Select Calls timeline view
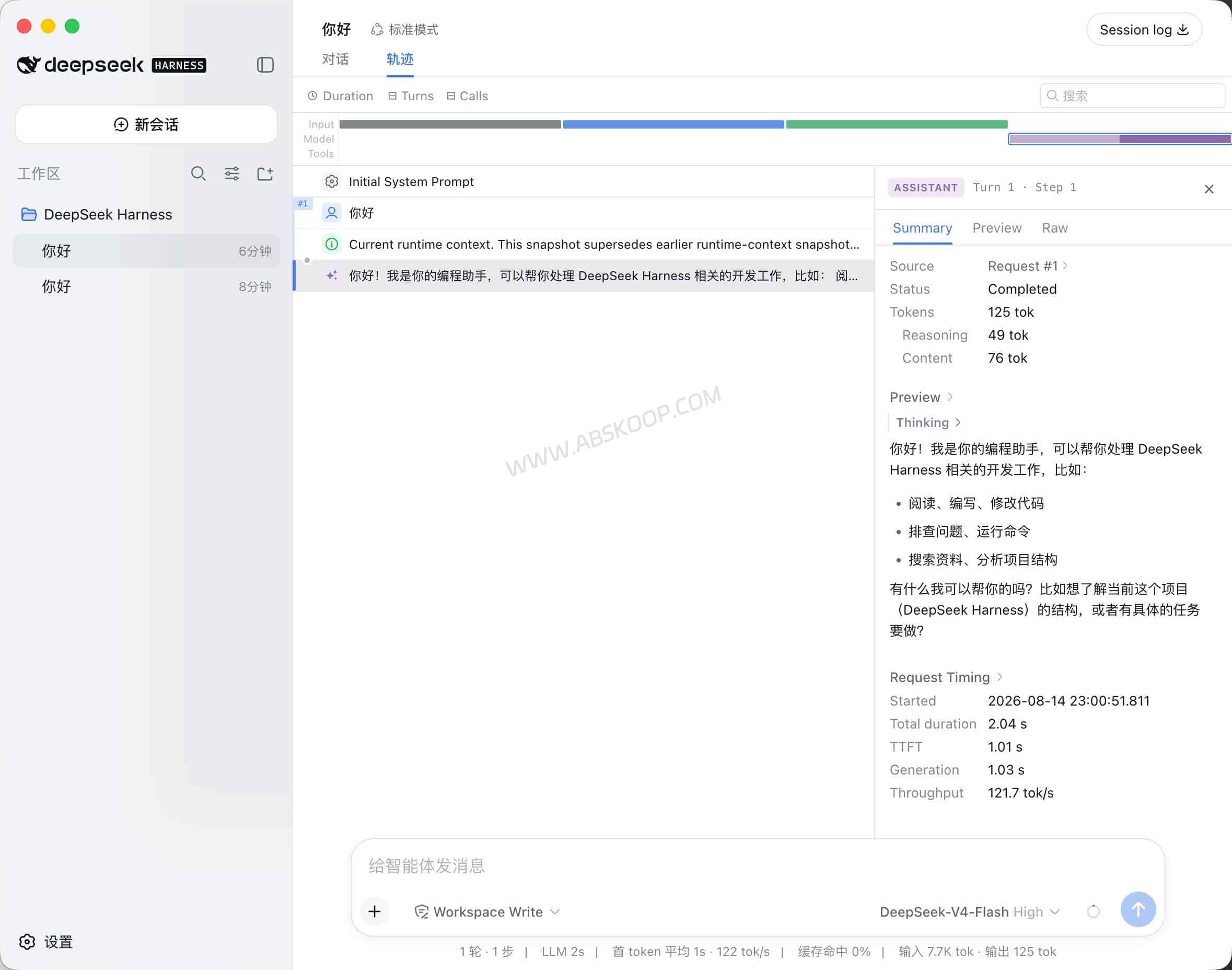This screenshot has height=970, width=1232. pos(467,96)
